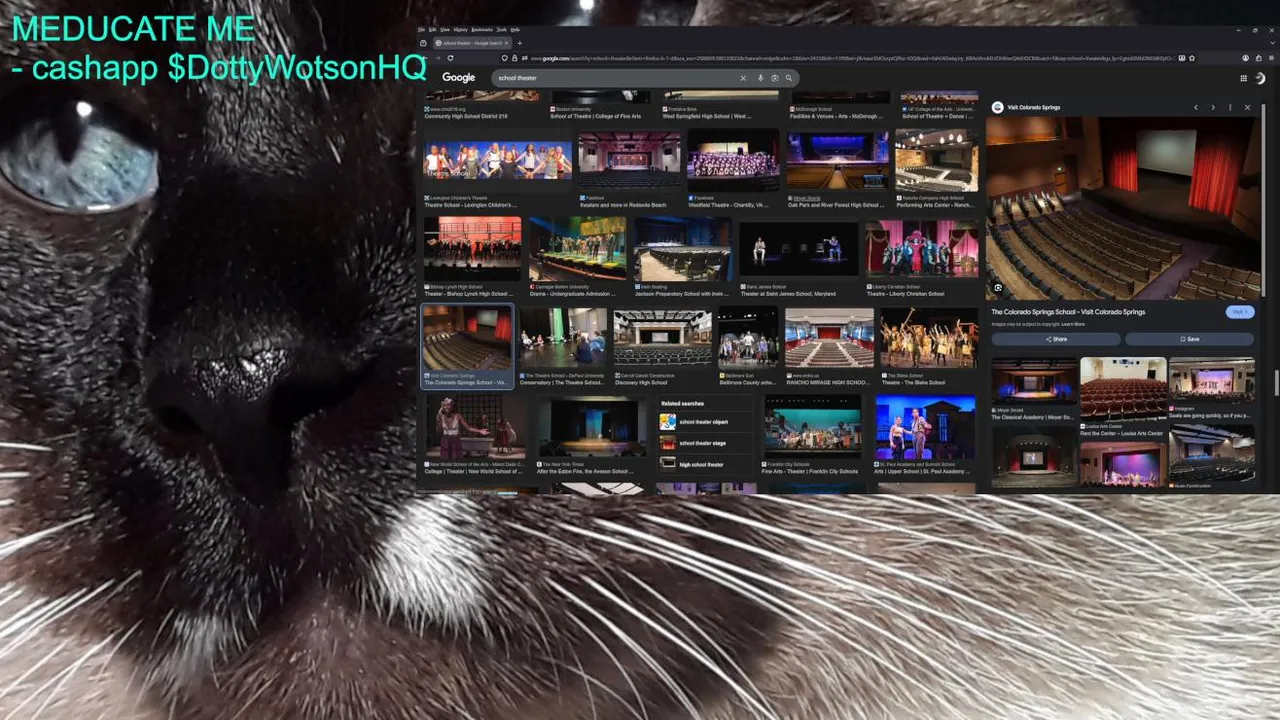
Task: Open the Edit menu
Action: [433, 30]
